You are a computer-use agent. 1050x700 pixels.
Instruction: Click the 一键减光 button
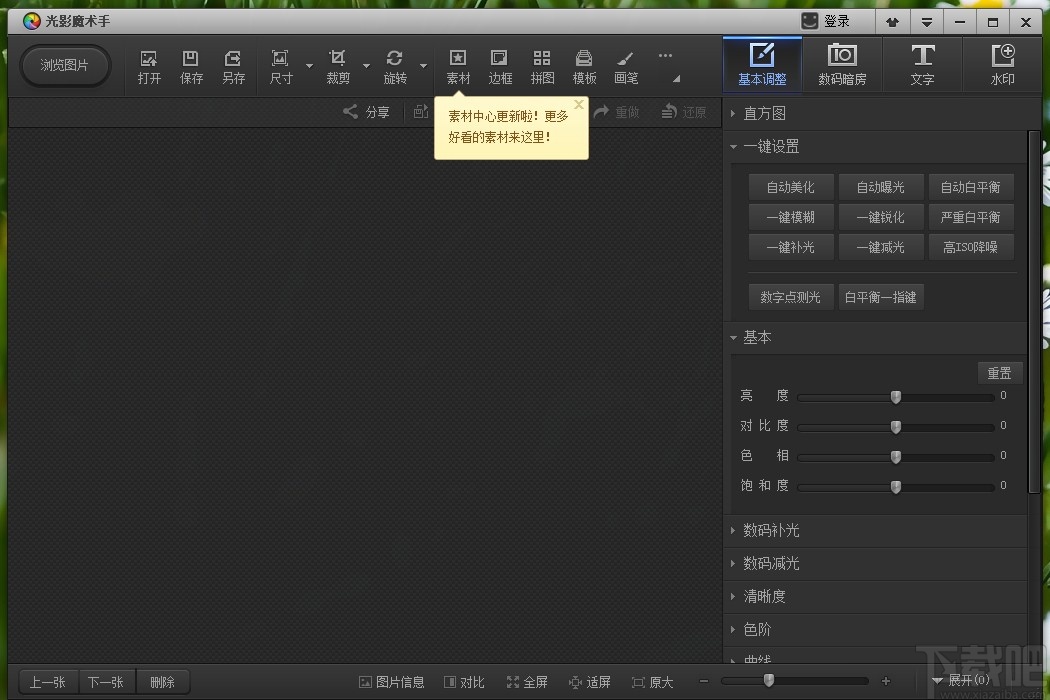tap(881, 247)
